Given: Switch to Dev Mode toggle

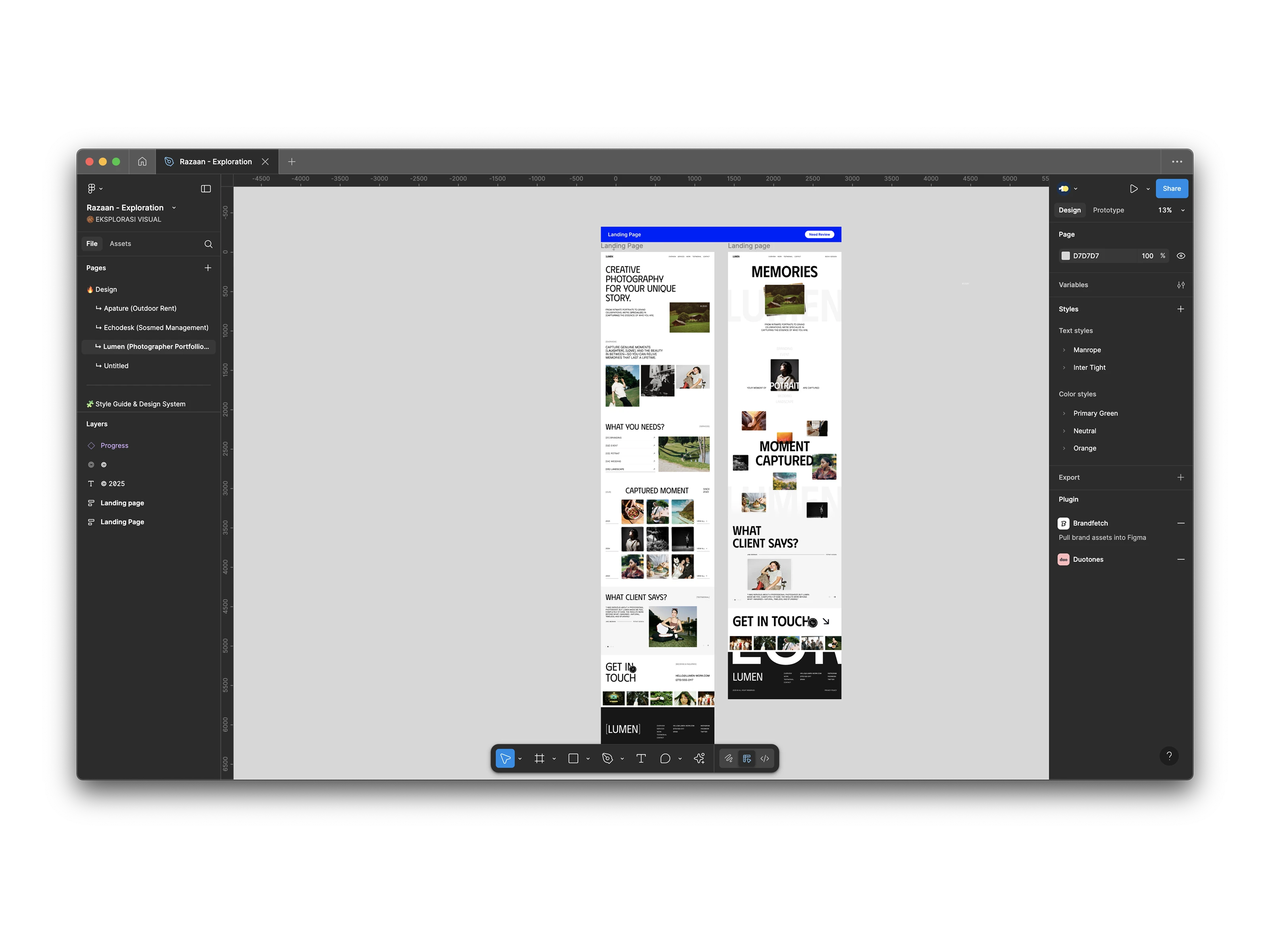Looking at the screenshot, I should pos(765,758).
